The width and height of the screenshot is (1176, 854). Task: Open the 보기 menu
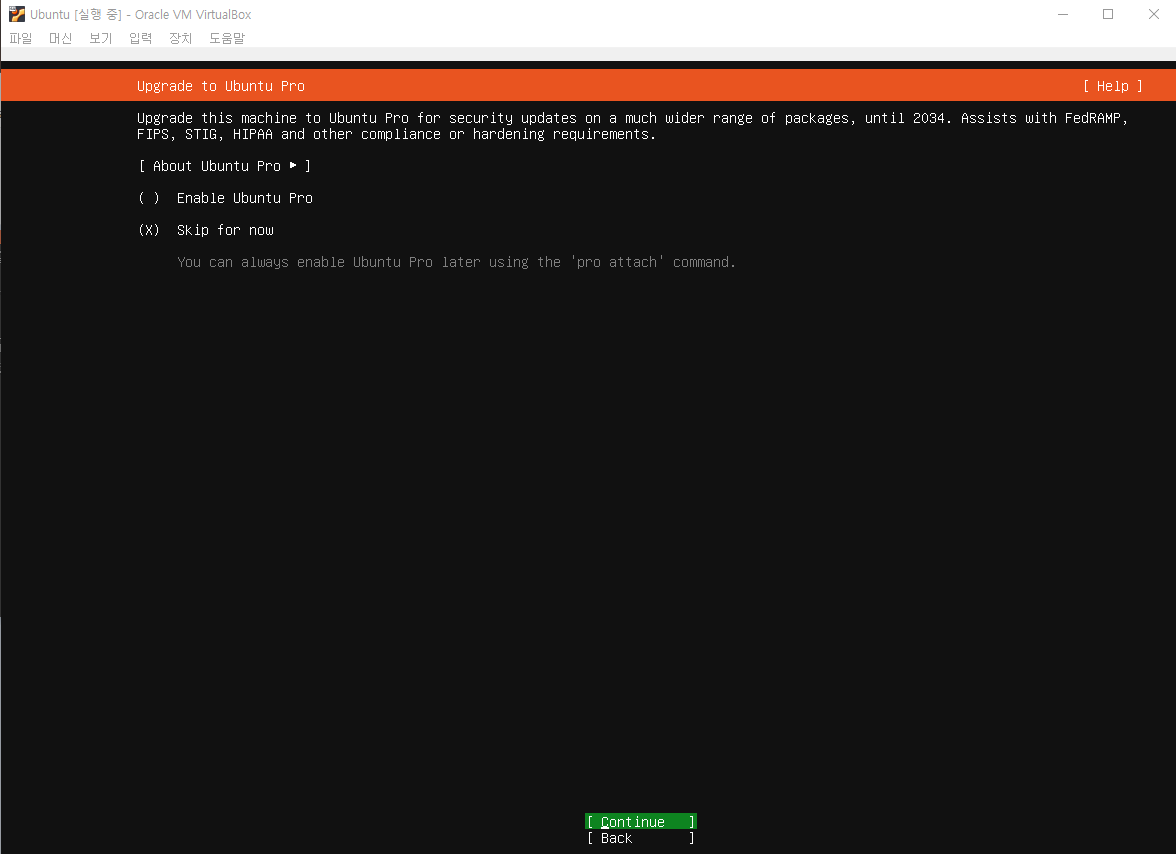100,38
